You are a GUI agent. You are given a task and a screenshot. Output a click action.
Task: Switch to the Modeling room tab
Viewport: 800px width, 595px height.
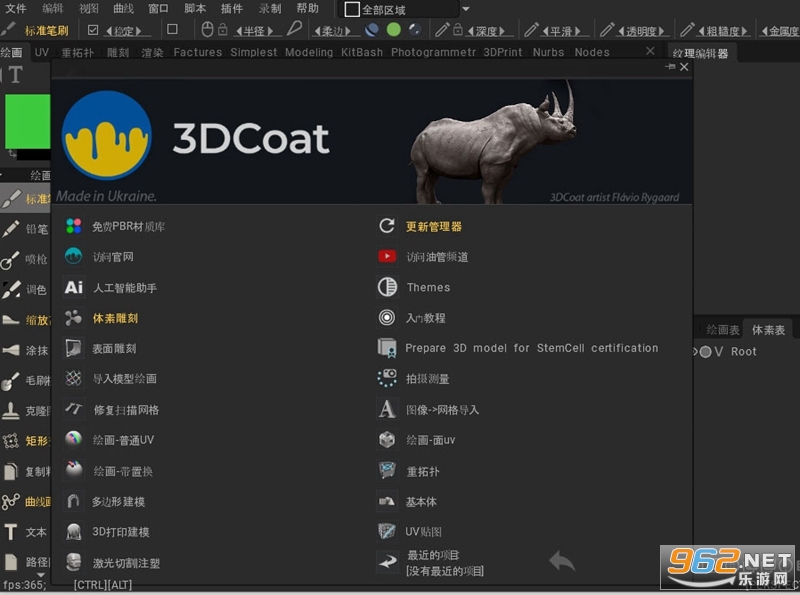tap(309, 52)
